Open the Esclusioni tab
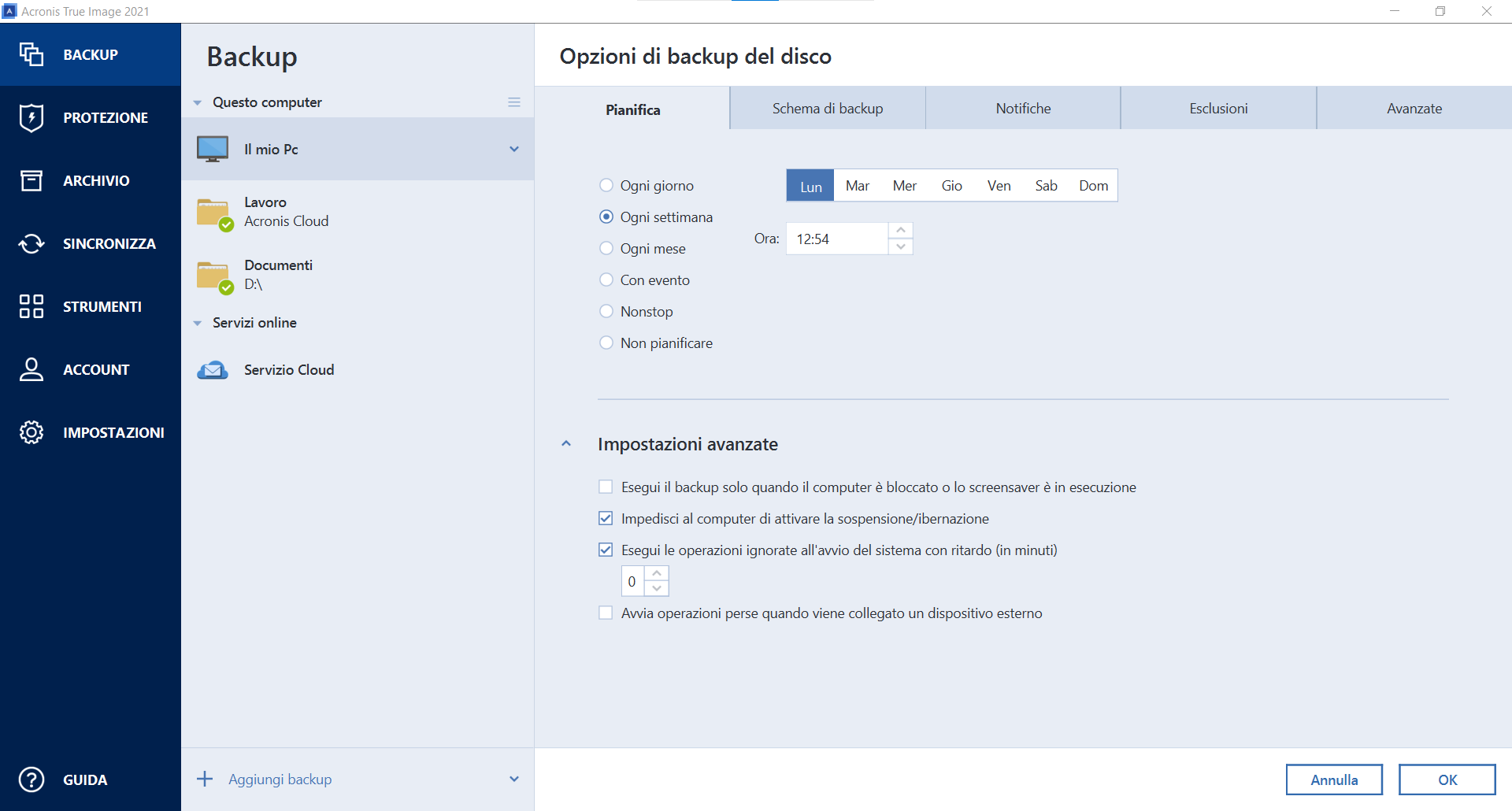 pos(1218,109)
